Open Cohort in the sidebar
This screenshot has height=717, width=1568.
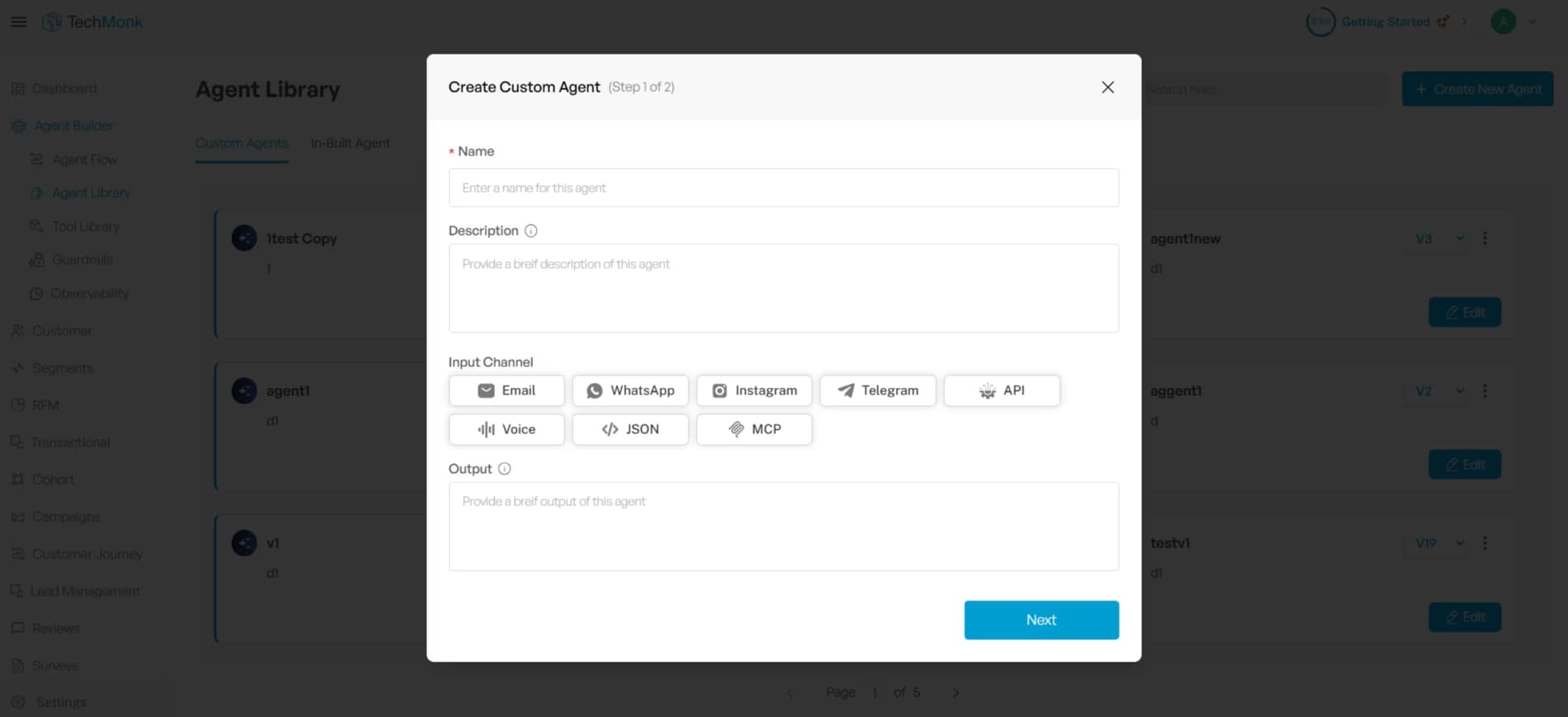[43, 480]
